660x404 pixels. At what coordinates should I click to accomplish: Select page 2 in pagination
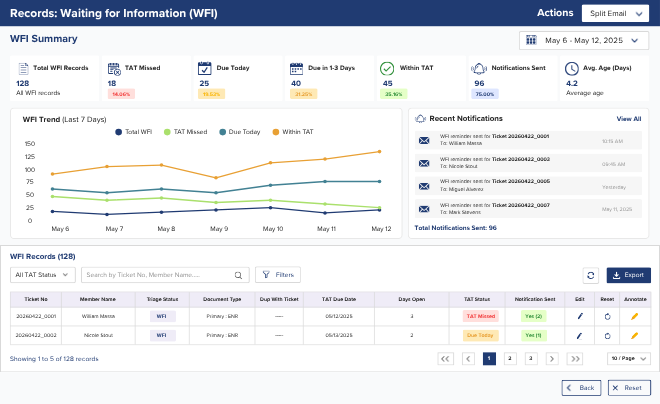(x=510, y=359)
